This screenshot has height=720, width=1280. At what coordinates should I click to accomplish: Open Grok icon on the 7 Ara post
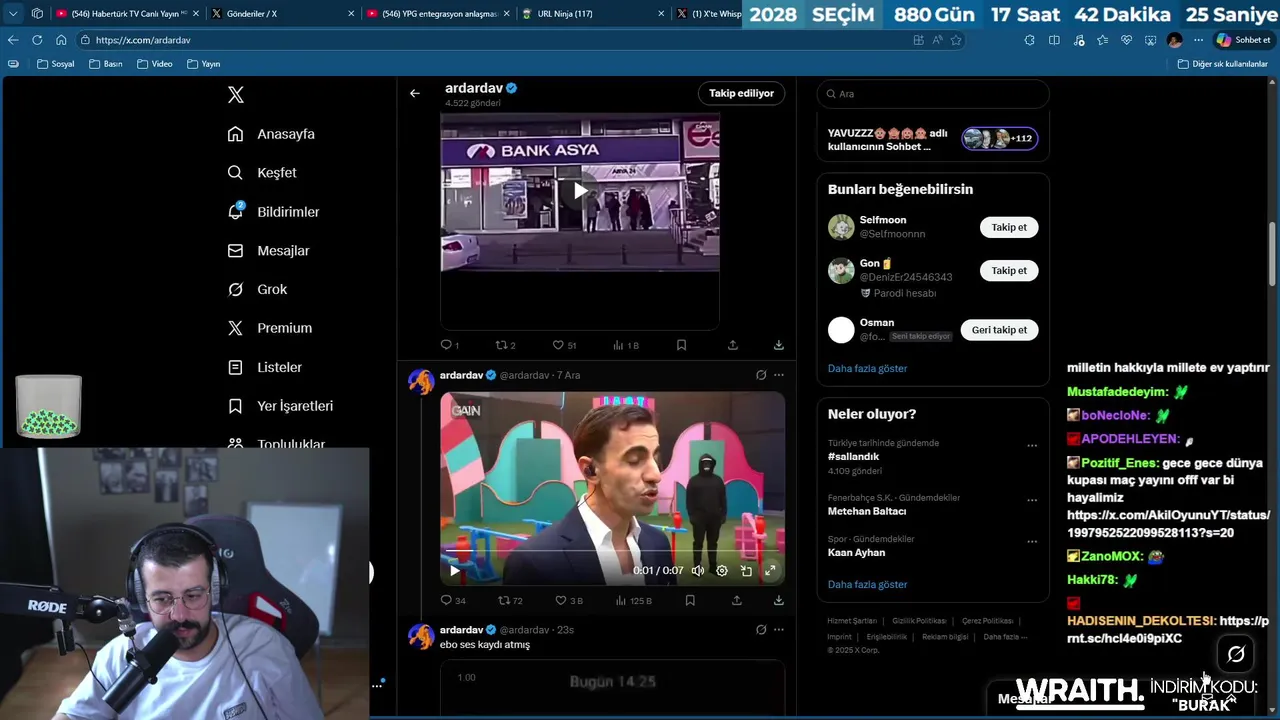(761, 375)
